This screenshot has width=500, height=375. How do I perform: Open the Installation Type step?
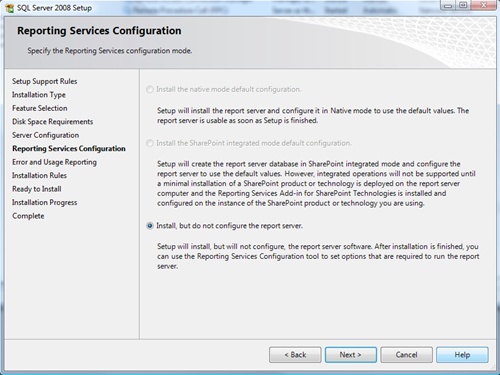[39, 95]
